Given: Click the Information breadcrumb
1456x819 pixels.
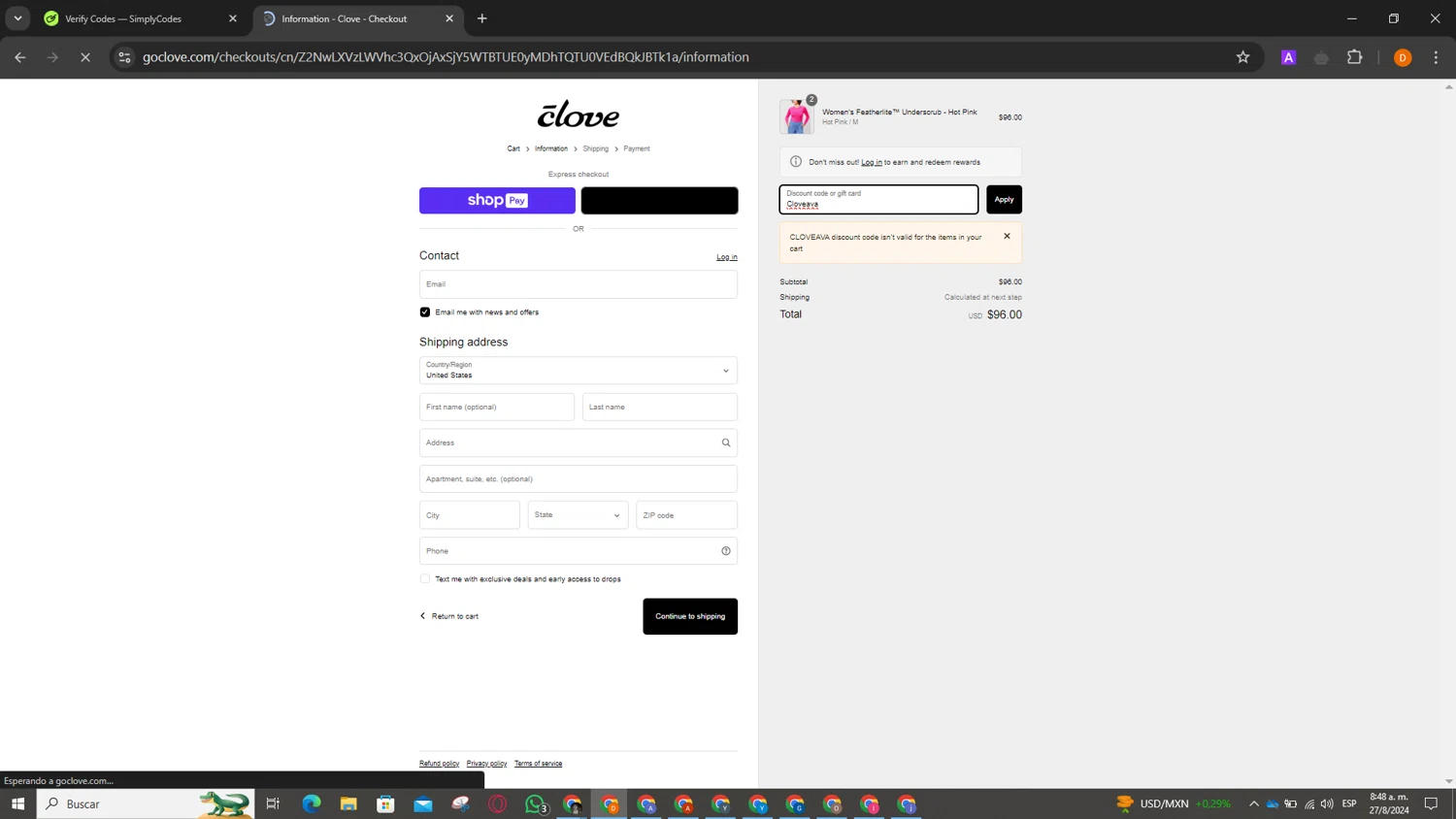Looking at the screenshot, I should pyautogui.click(x=551, y=148).
